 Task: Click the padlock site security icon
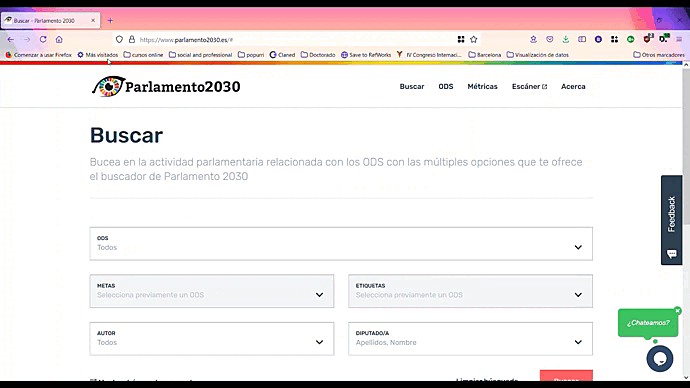click(x=132, y=39)
